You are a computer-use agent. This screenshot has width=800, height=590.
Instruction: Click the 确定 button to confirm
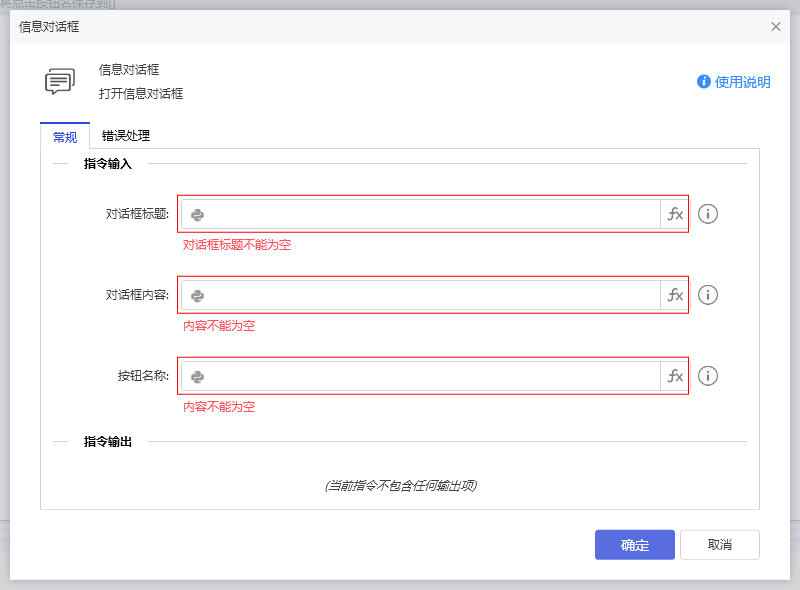click(634, 544)
